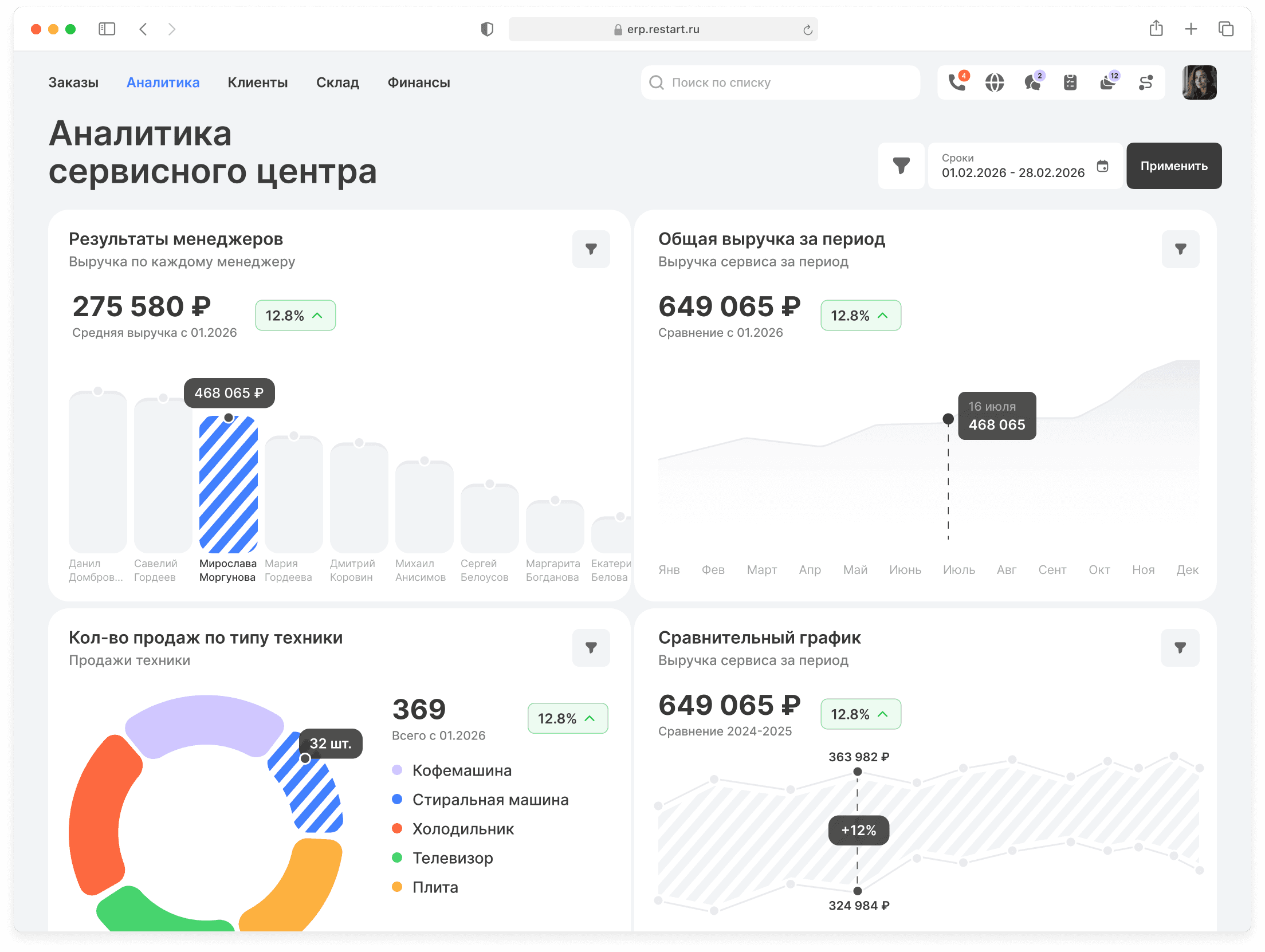The height and width of the screenshot is (952, 1265).
Task: Open inbox folder with 12 notifications
Action: click(x=1108, y=82)
